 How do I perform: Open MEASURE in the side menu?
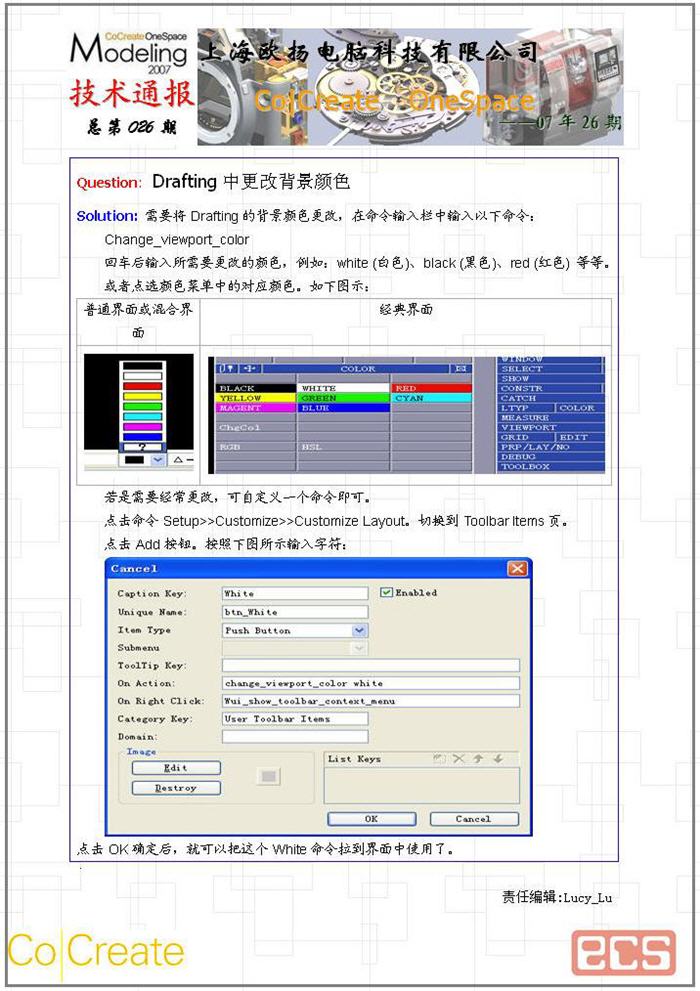(550, 418)
